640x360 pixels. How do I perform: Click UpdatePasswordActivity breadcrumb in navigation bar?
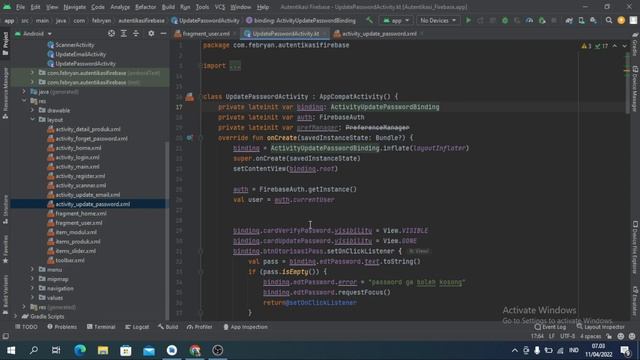tap(205, 20)
